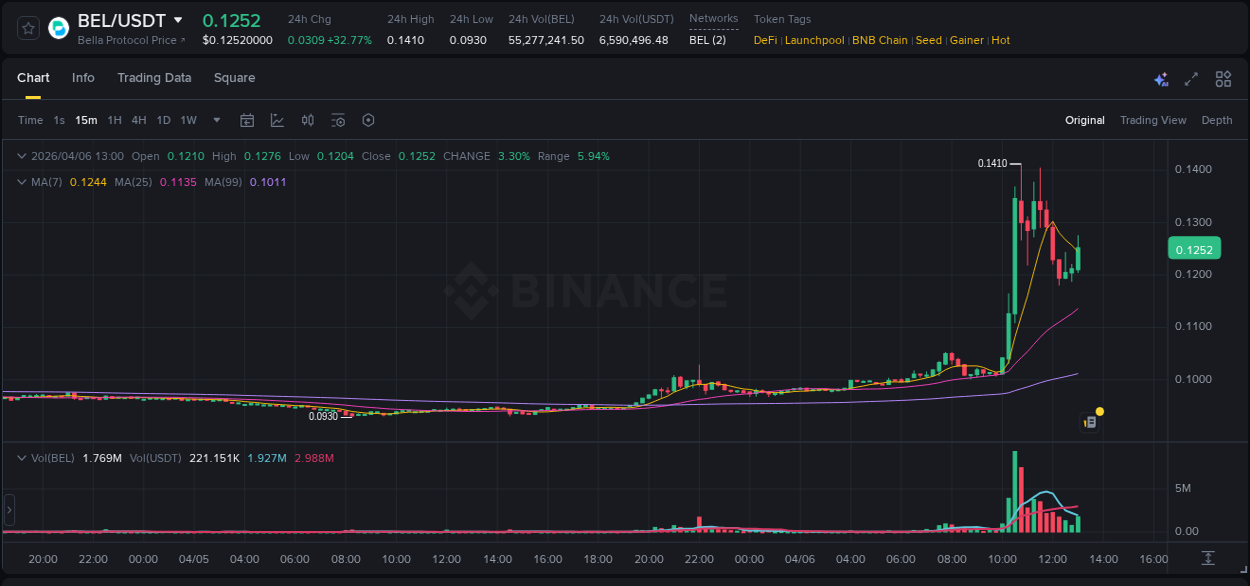The image size is (1250, 586).
Task: Select the 1s interval
Action: [x=59, y=120]
